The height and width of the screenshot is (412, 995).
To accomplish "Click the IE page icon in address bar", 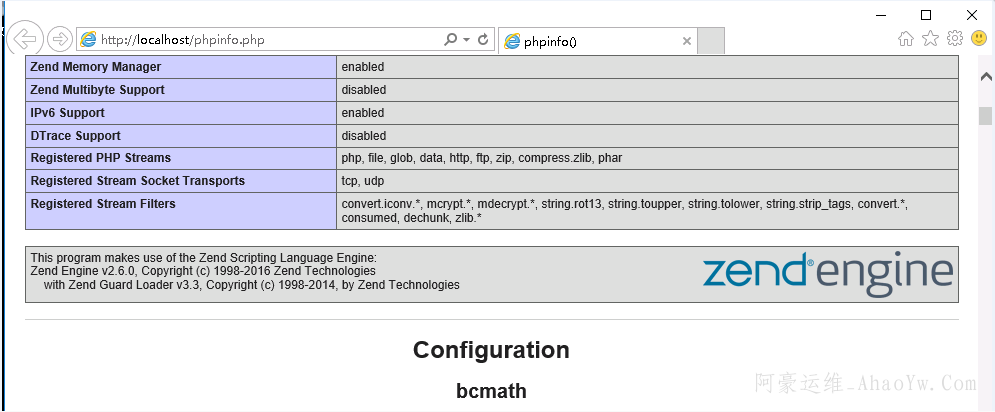I will point(88,40).
